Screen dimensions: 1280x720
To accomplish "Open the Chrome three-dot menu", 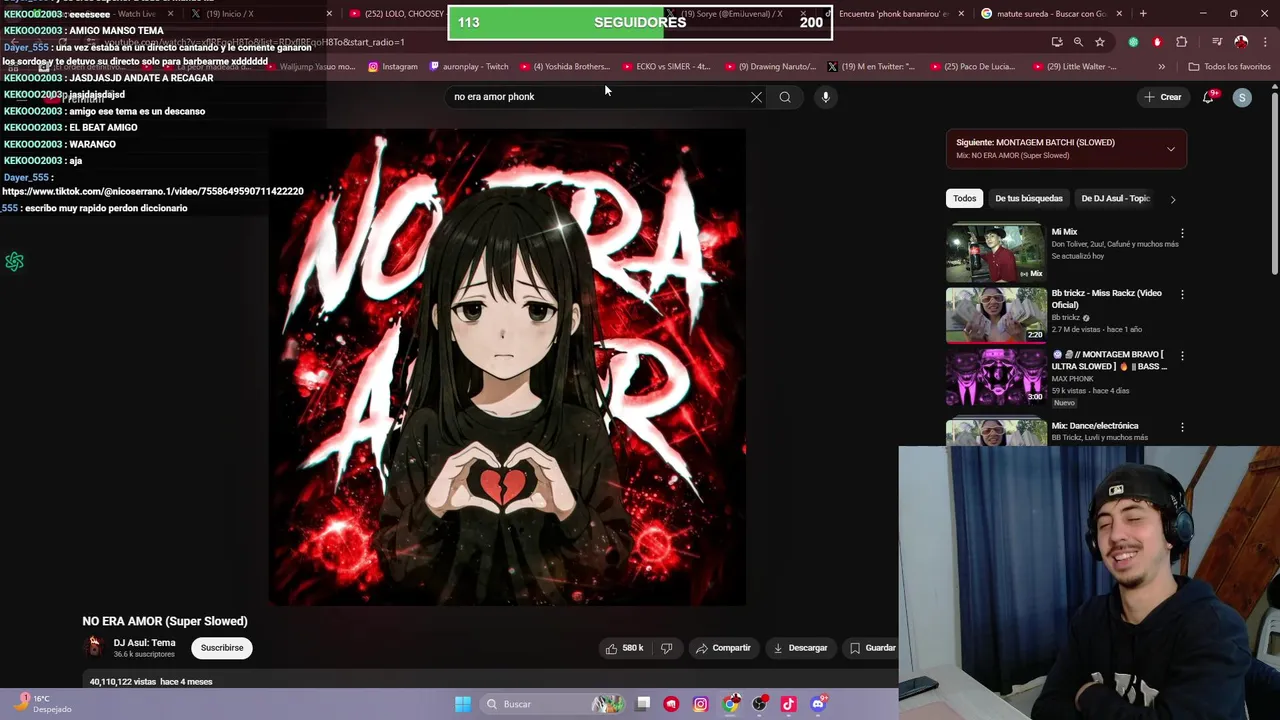I will coord(1263,42).
